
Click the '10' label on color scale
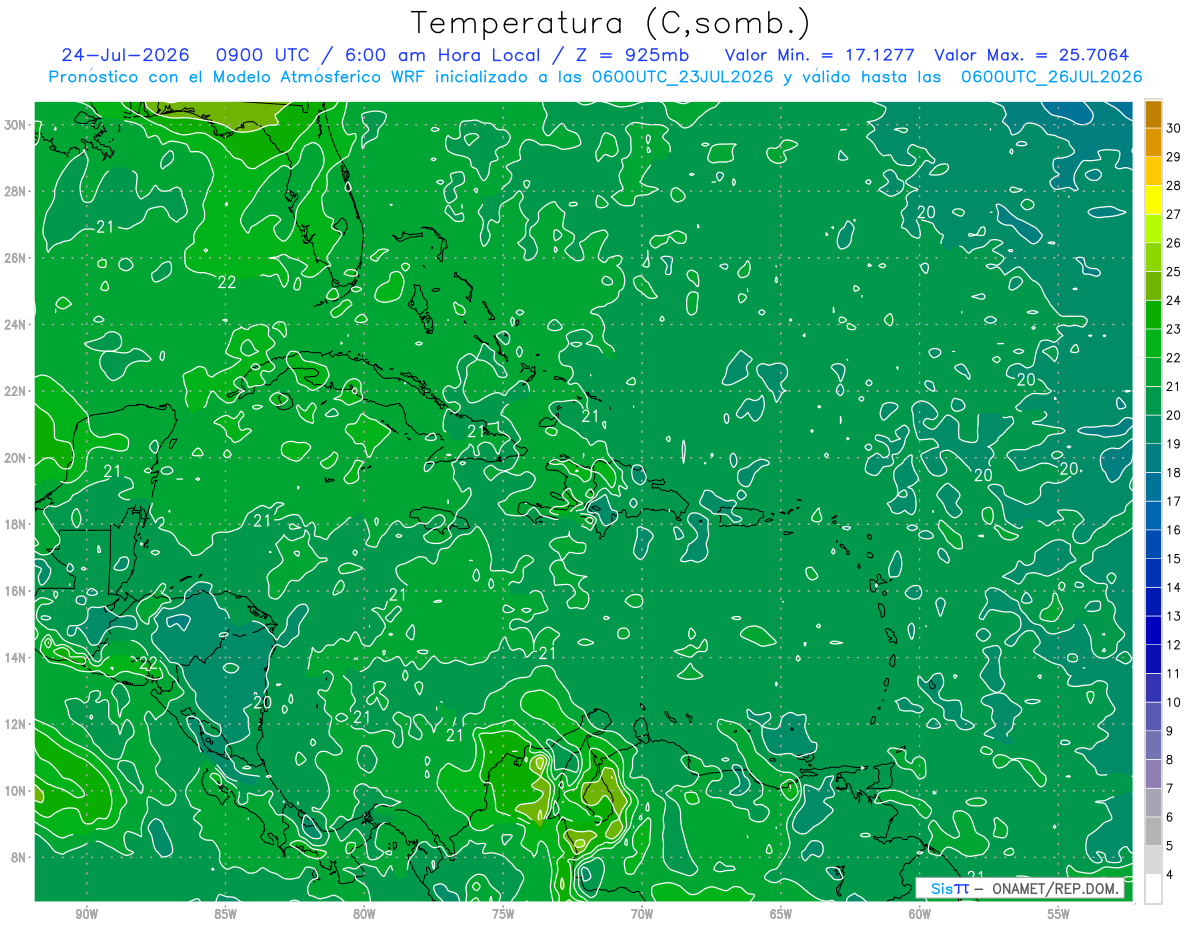pos(1174,703)
